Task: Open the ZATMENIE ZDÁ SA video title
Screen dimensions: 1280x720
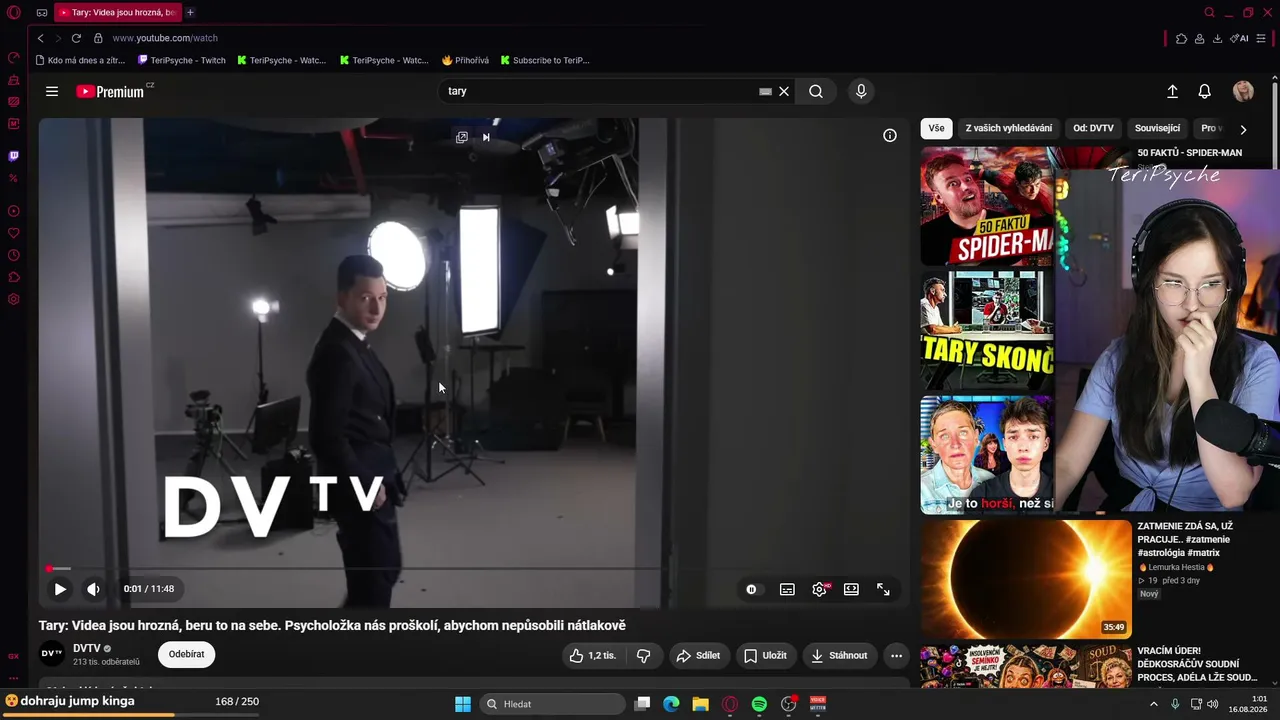Action: pyautogui.click(x=1185, y=540)
